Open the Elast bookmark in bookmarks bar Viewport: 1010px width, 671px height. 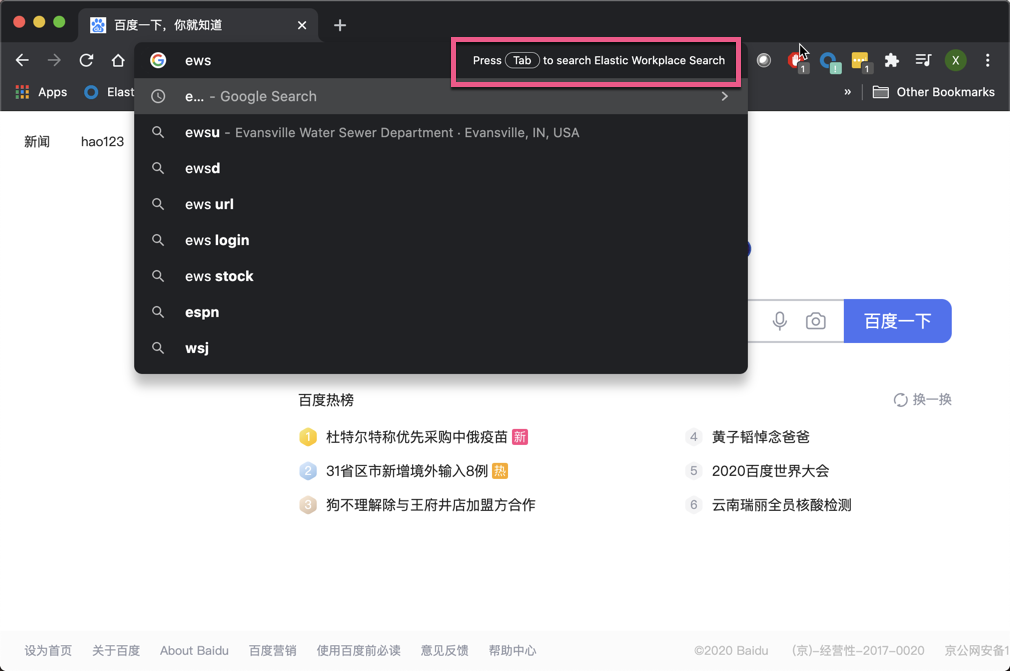[x=109, y=92]
